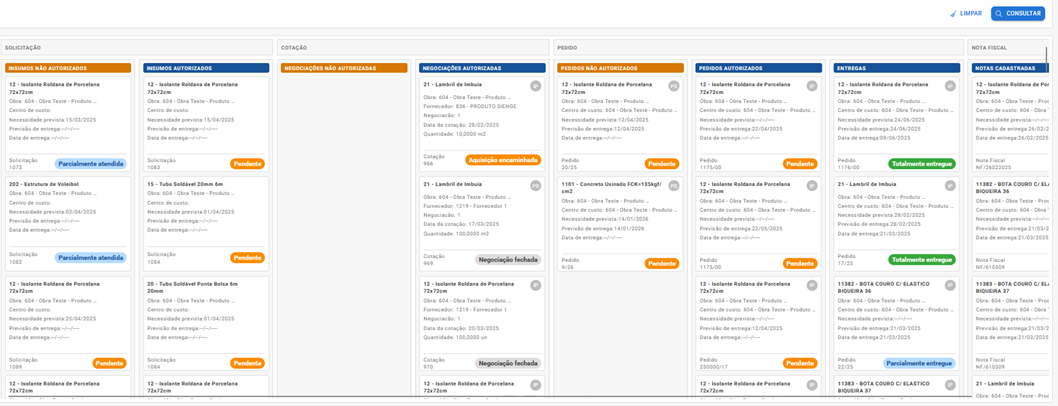Click Negociação fechada status on Cotação 970

click(x=509, y=363)
